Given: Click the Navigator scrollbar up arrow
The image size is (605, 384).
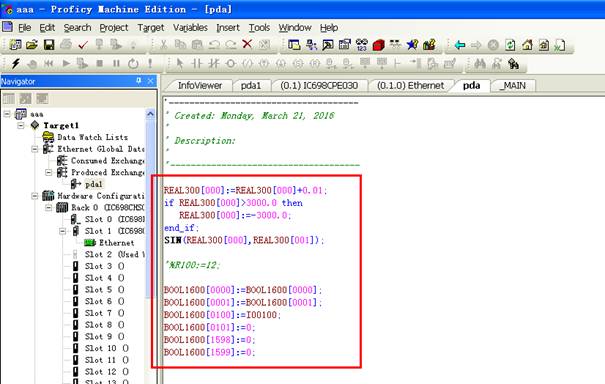Looking at the screenshot, I should [150, 114].
